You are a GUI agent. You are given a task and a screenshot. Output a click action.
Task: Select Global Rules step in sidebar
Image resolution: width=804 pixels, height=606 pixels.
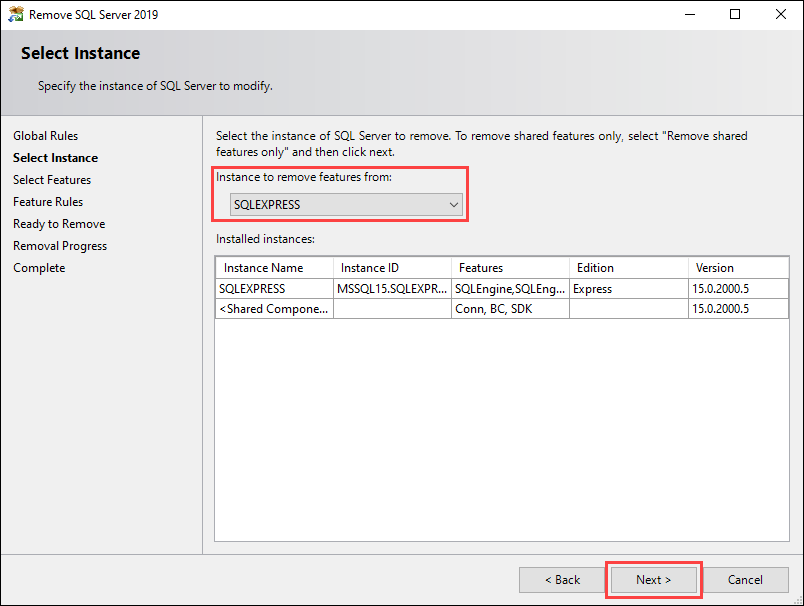click(46, 136)
